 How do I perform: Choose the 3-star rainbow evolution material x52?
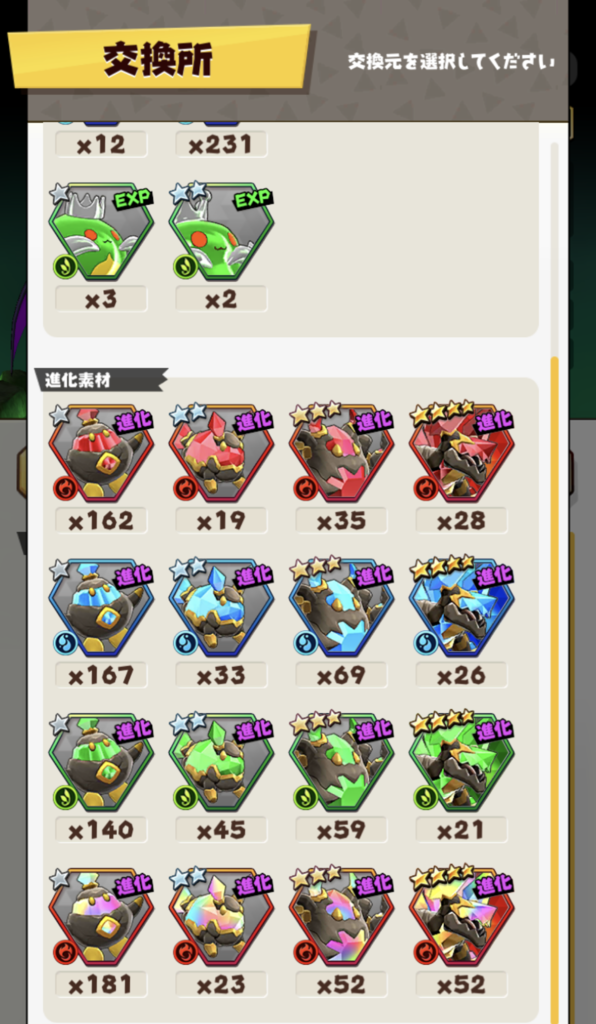coord(341,918)
